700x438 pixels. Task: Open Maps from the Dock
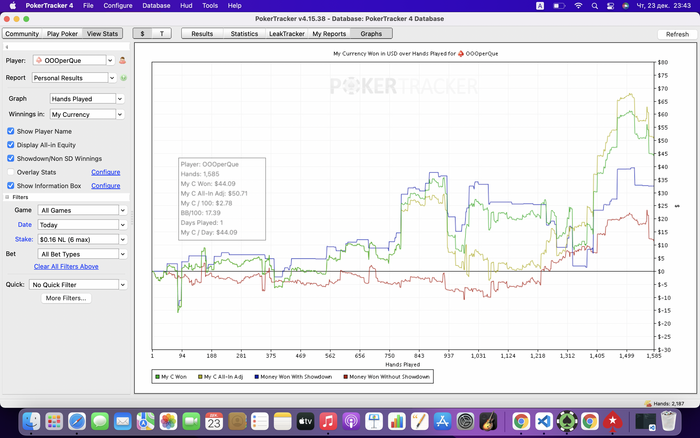click(x=146, y=421)
